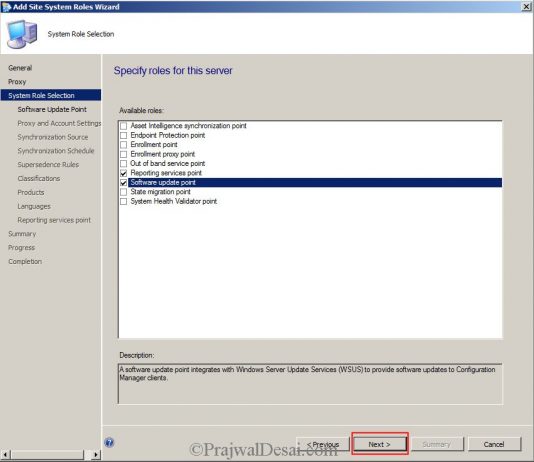Select Summary step in left navigation
The height and width of the screenshot is (462, 534).
click(22, 234)
